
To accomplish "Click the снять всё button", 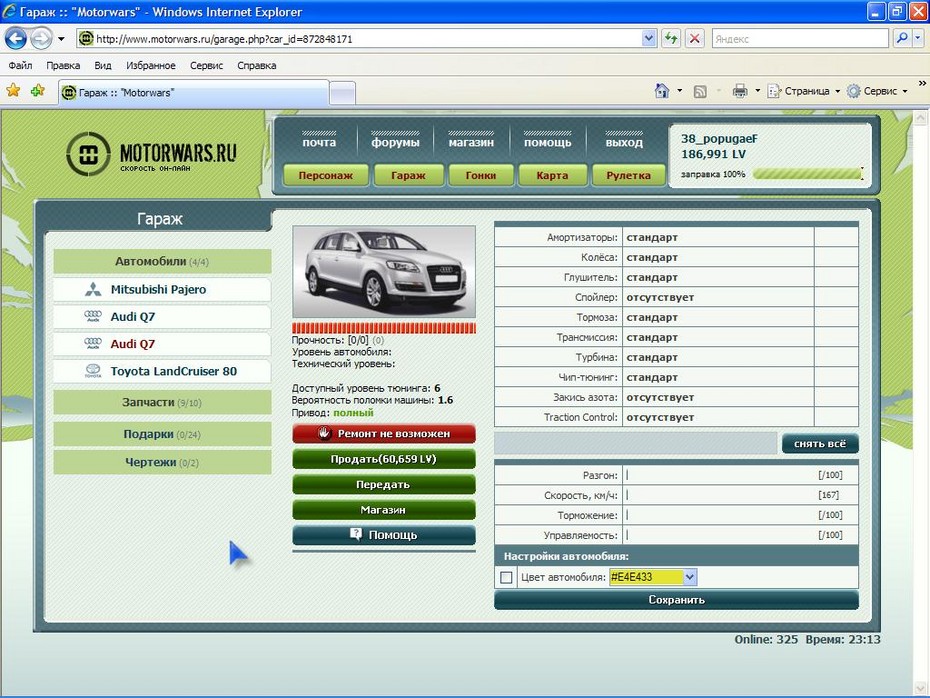I will tap(820, 444).
